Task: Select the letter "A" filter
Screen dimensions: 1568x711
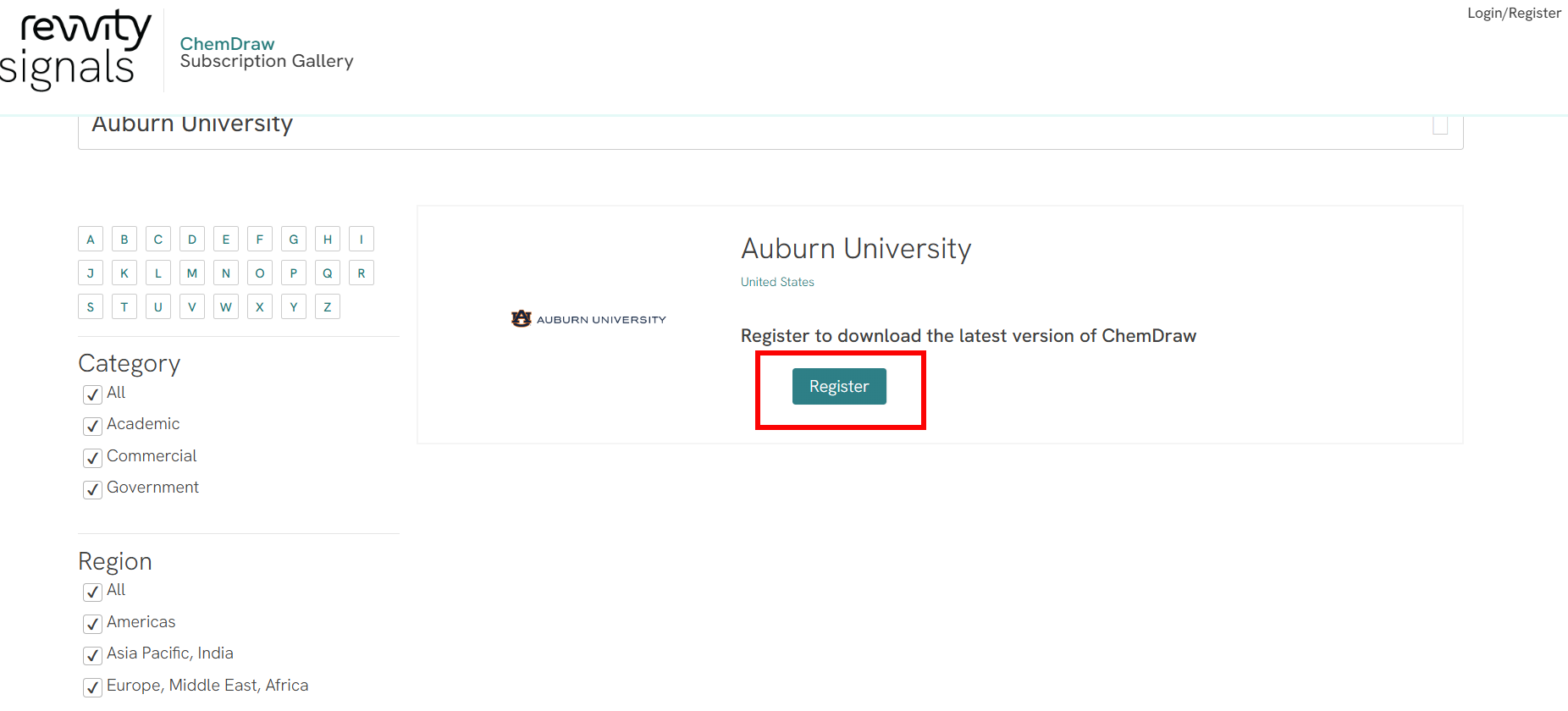Action: [x=90, y=239]
